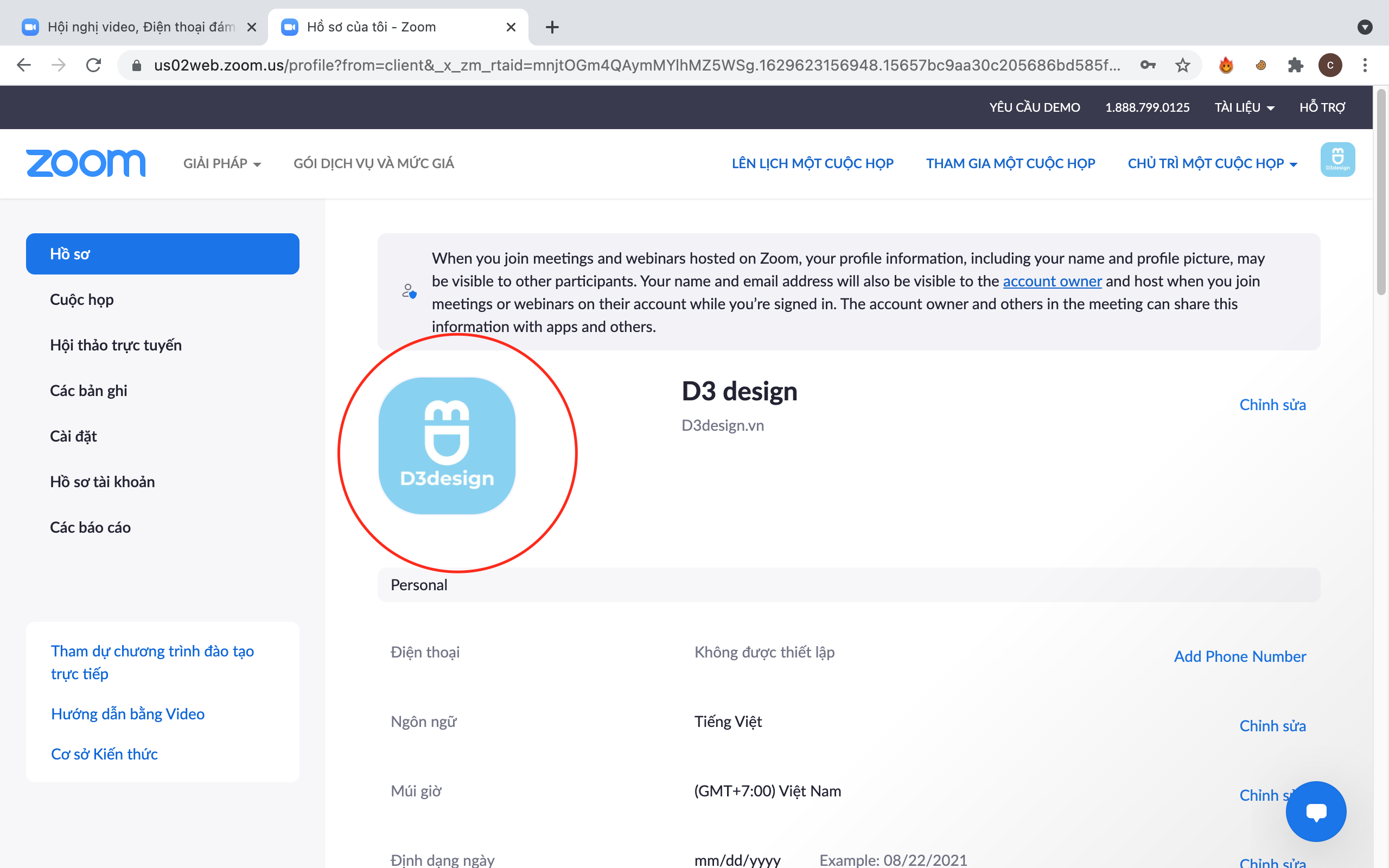Open the tab search dropdown arrow
Viewport: 1389px width, 868px height.
(x=1365, y=27)
